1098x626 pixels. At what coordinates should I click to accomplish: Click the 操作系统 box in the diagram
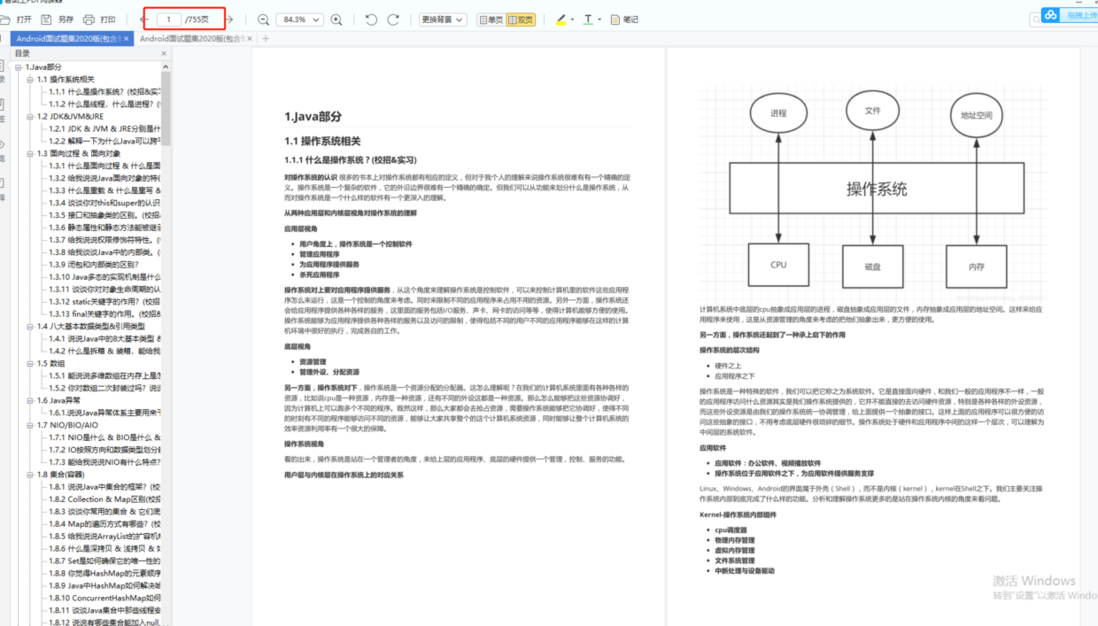(876, 188)
